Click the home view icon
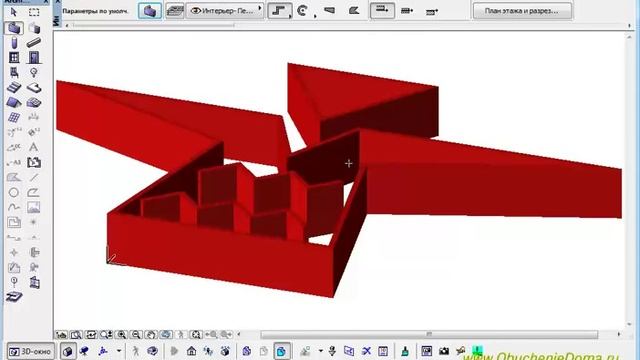Image resolution: width=640 pixels, height=360 pixels. tap(191, 351)
